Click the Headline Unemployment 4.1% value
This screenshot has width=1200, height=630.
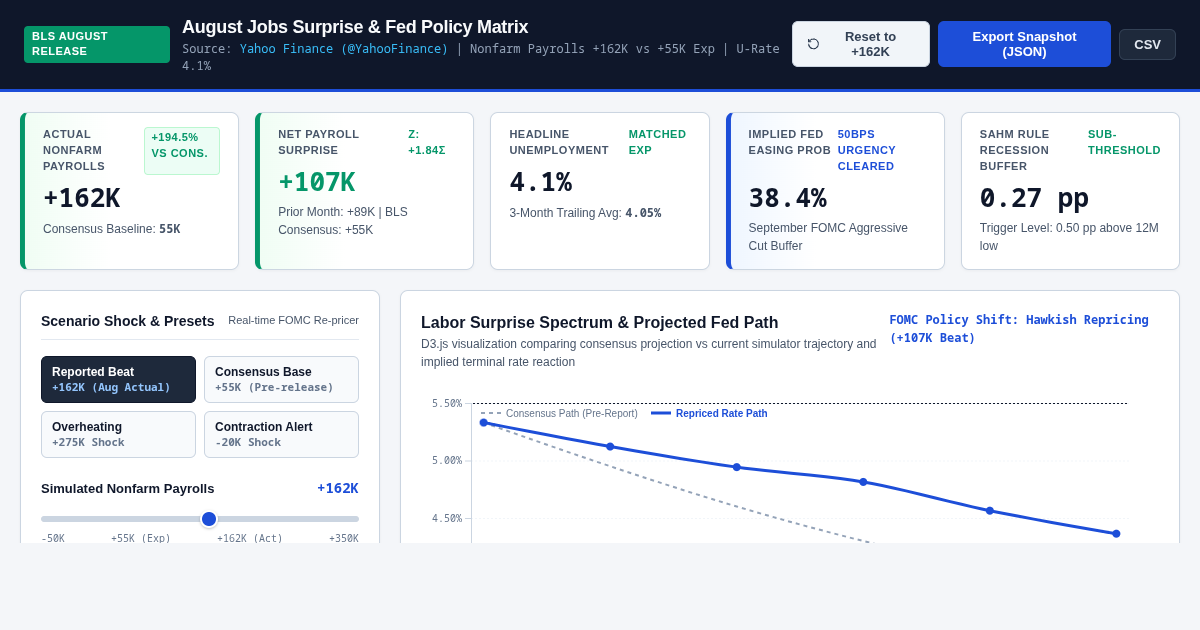[541, 182]
